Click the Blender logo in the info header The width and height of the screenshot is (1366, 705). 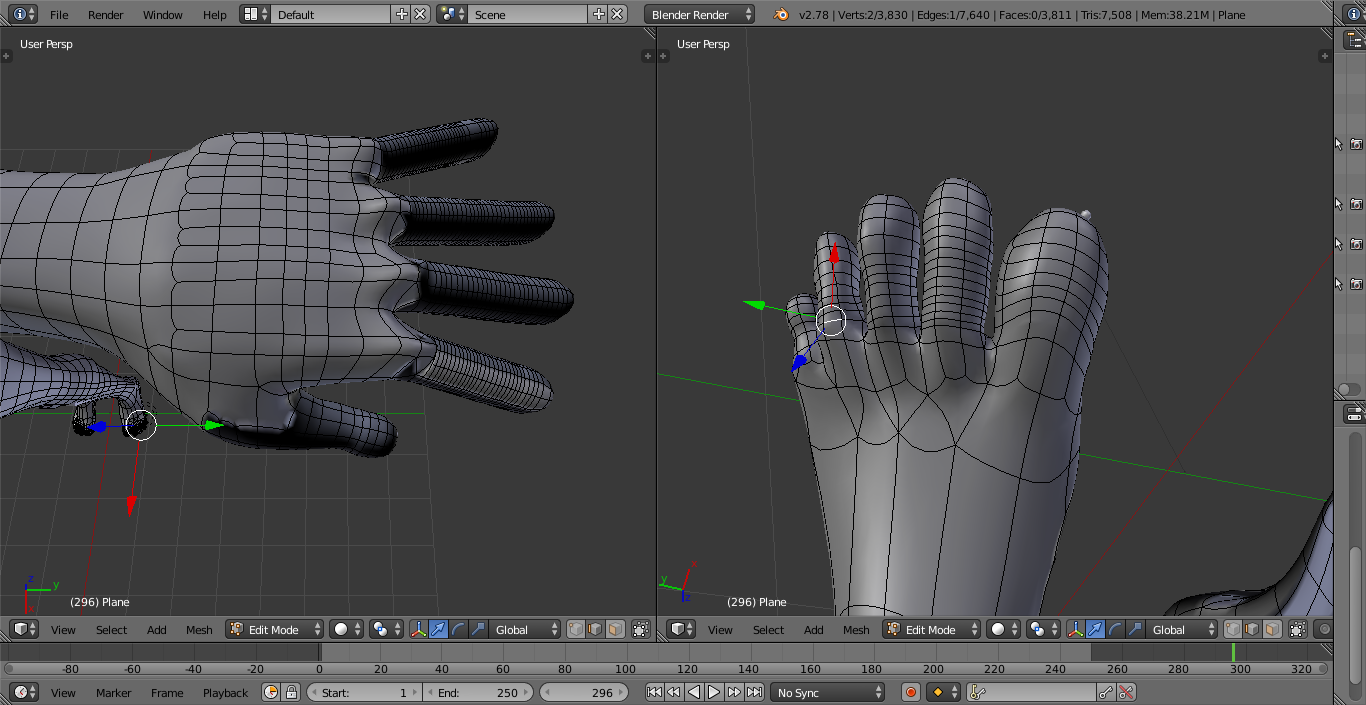[781, 15]
